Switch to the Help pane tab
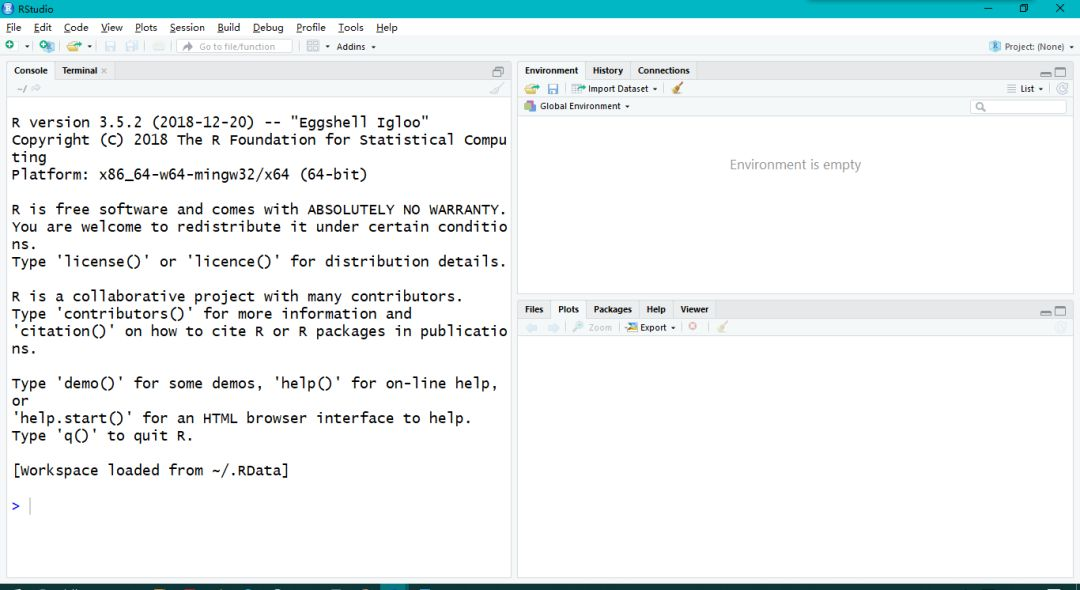The image size is (1080, 590). (x=656, y=309)
